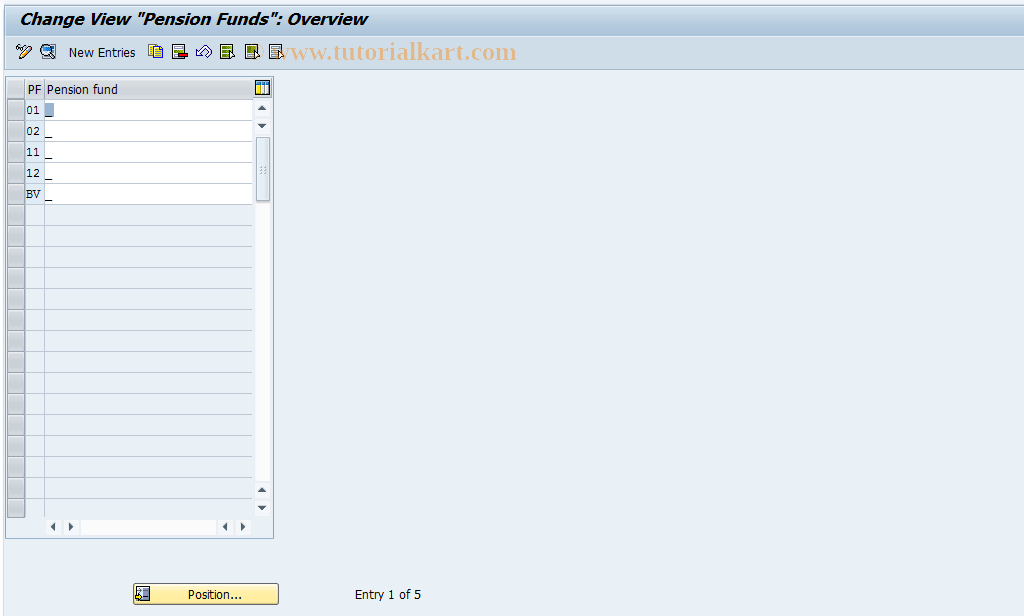Select row selector for PF 11
1024x616 pixels.
click(x=16, y=152)
